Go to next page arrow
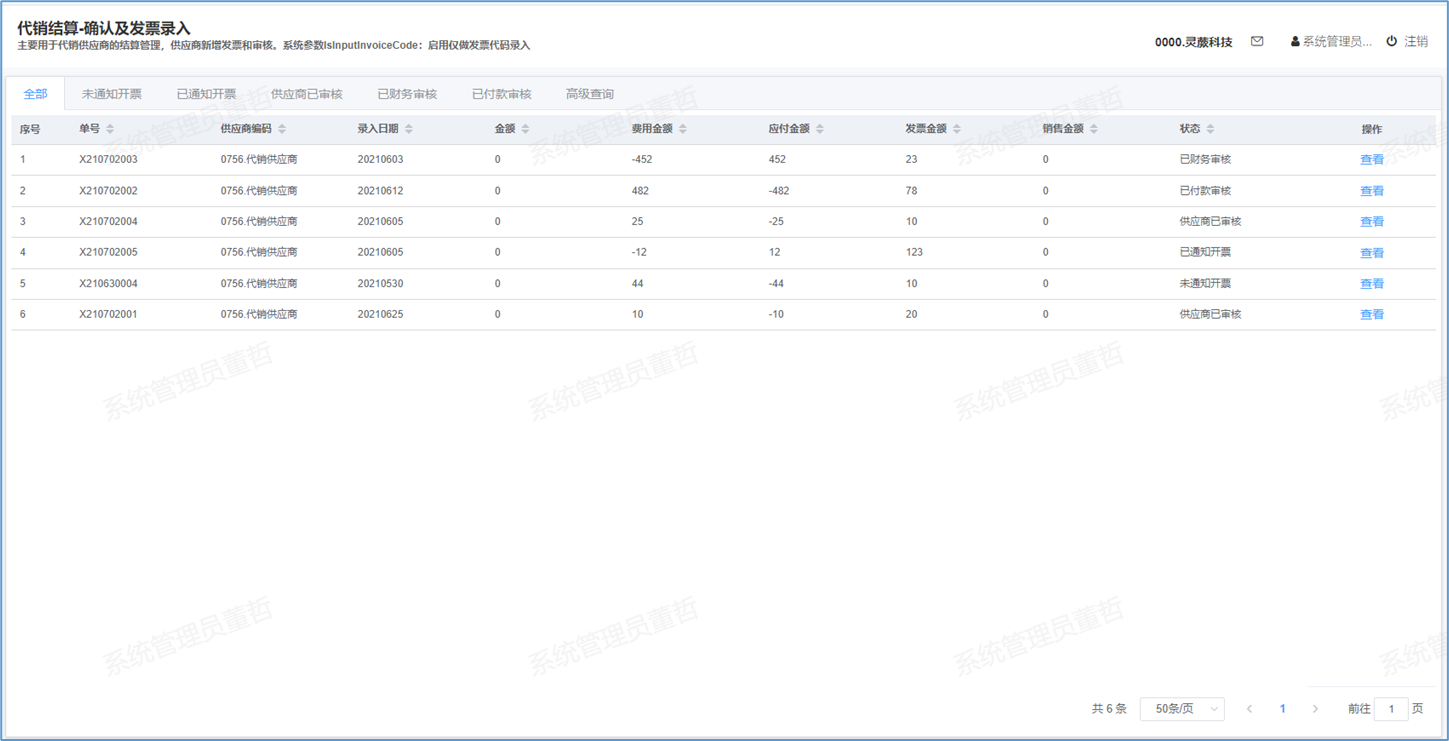1449x741 pixels. point(1315,709)
